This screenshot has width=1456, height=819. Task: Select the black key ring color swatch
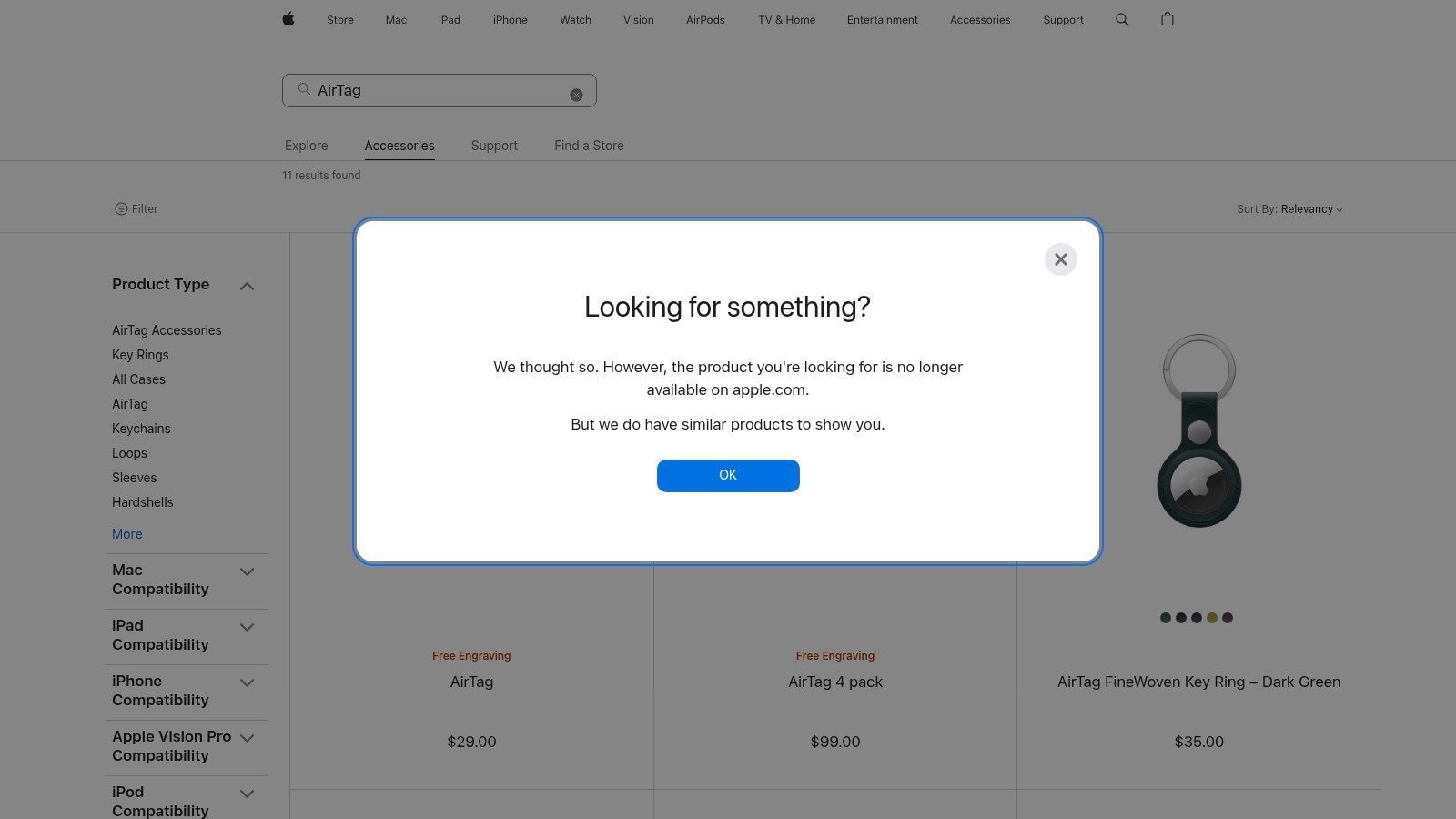pyautogui.click(x=1181, y=618)
